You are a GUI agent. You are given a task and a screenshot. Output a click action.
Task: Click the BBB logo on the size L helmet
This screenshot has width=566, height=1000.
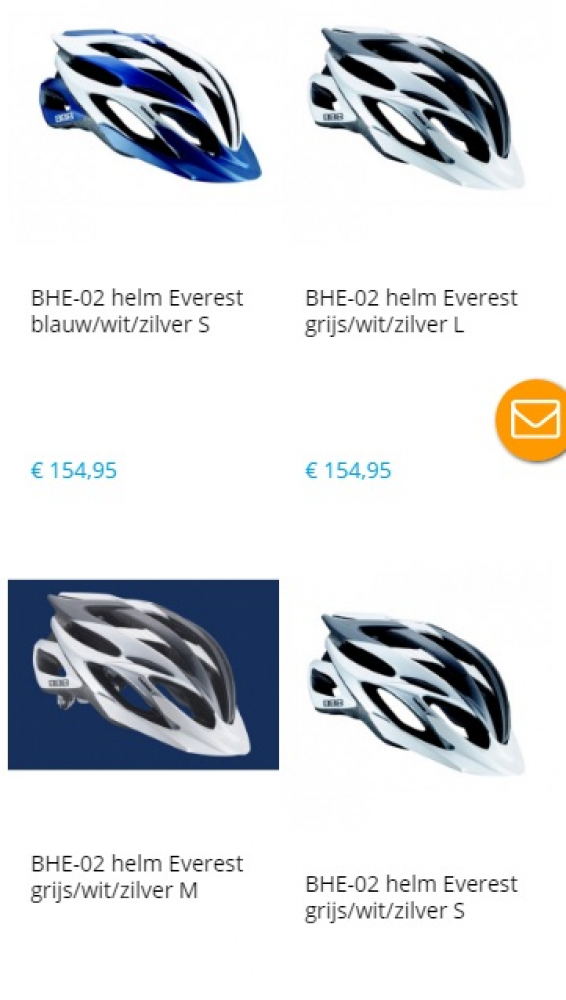(x=332, y=117)
